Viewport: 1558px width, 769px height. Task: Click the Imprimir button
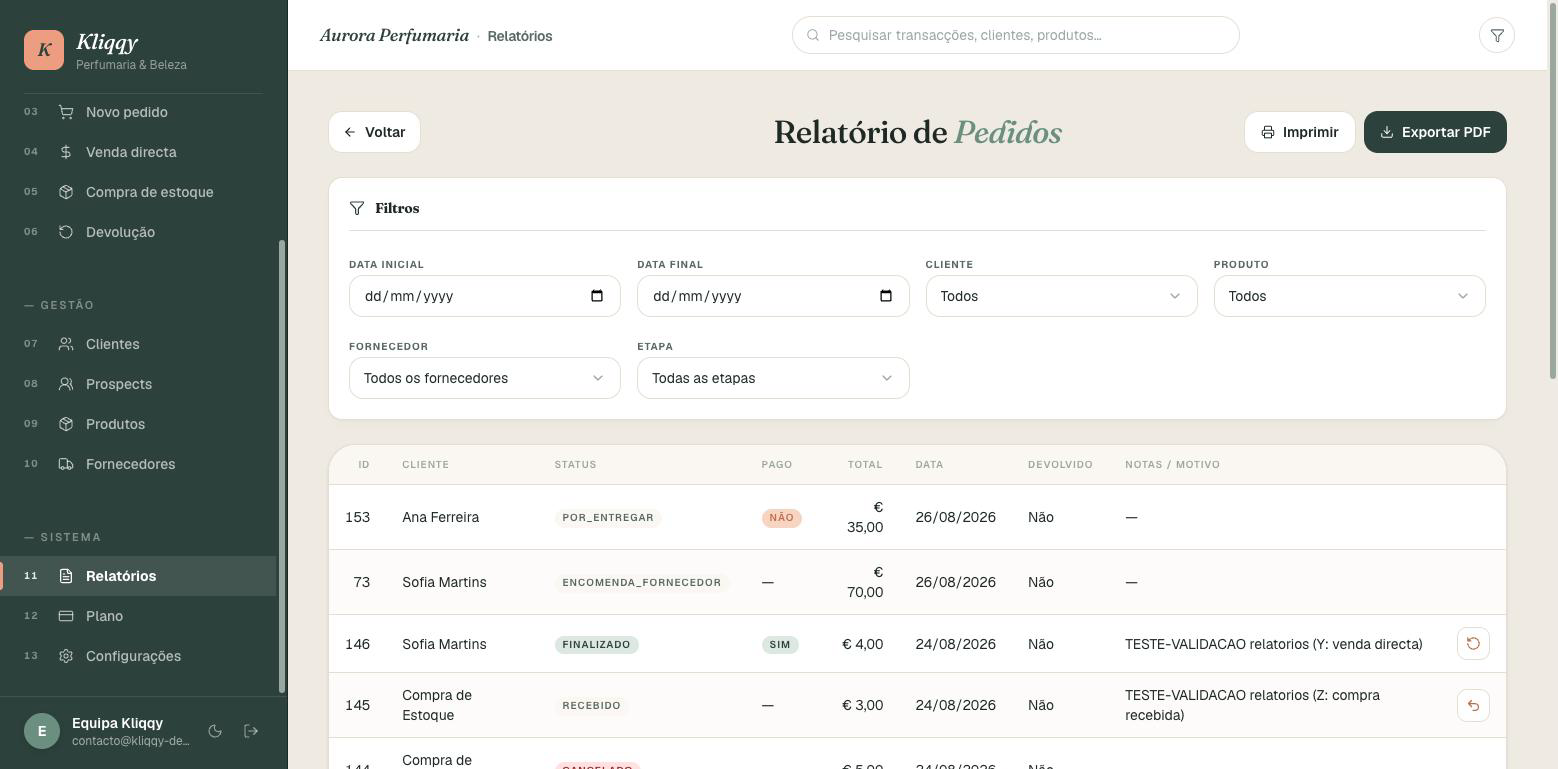pyautogui.click(x=1299, y=132)
